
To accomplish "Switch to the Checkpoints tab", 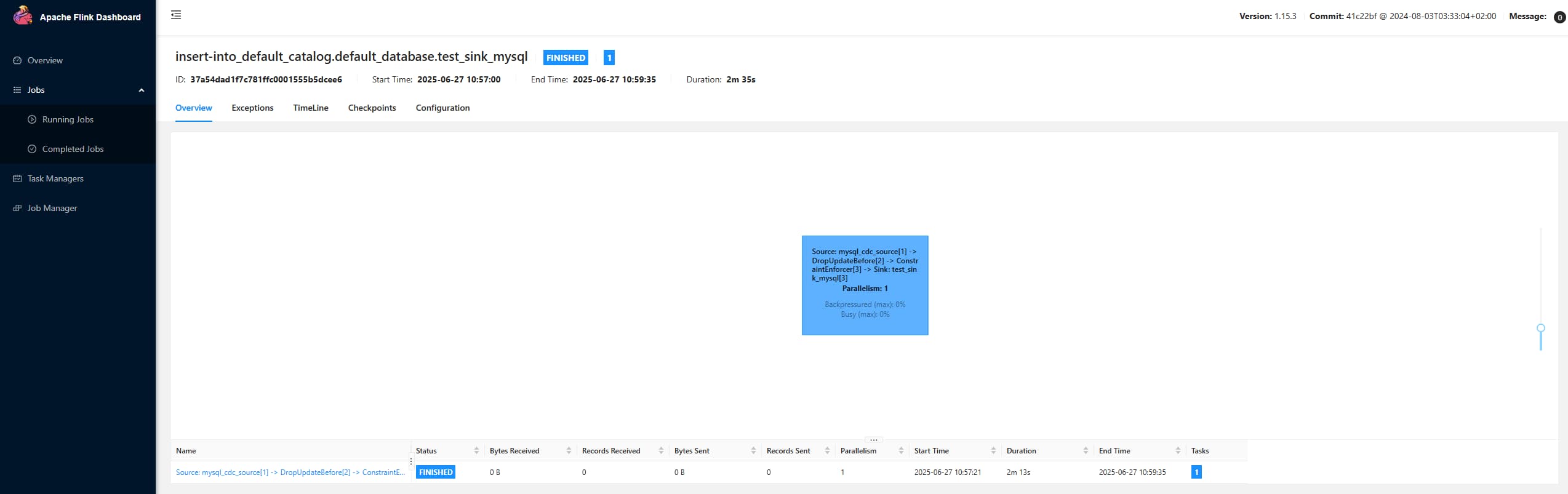I will pos(372,108).
